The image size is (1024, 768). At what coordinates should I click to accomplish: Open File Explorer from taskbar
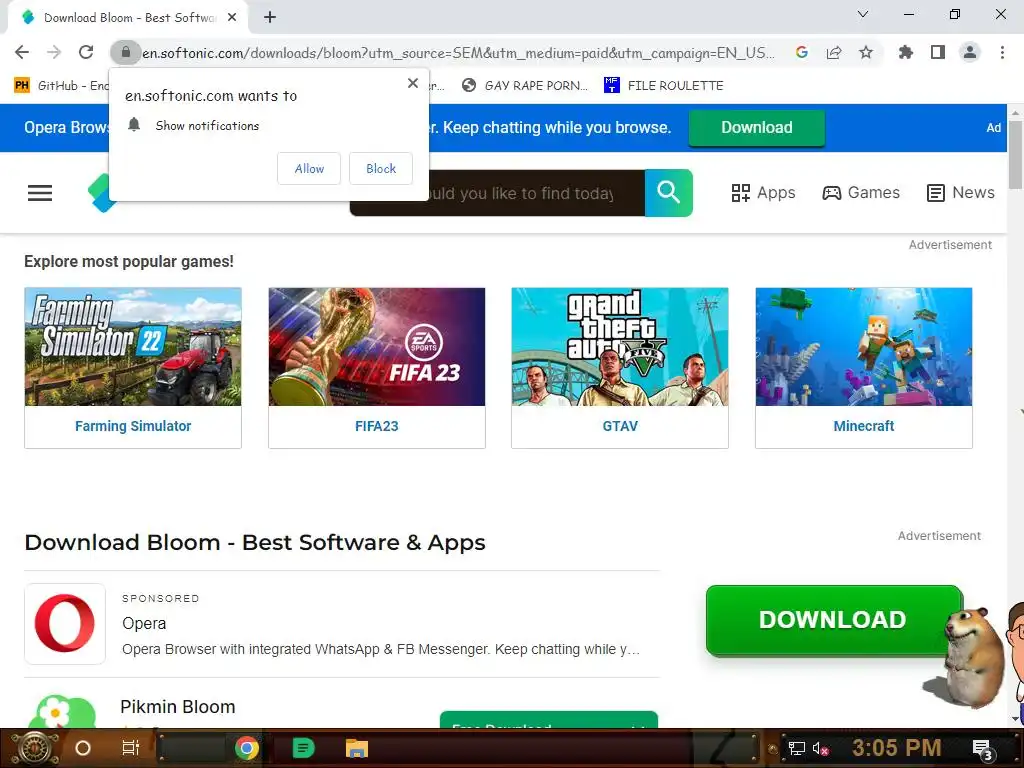(357, 748)
